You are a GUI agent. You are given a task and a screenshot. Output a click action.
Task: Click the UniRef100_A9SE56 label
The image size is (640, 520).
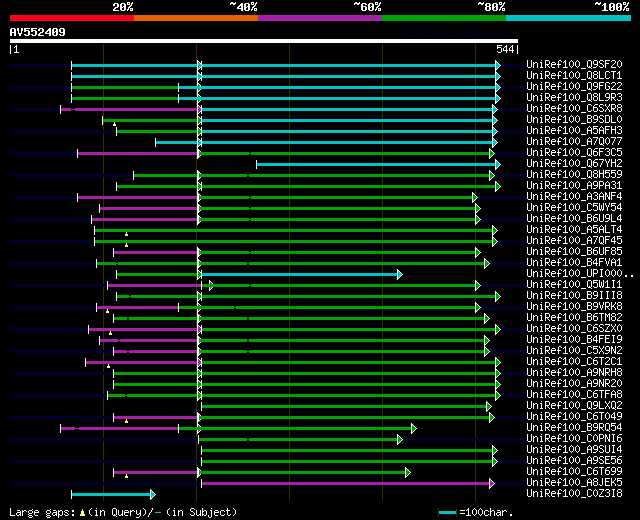tap(574, 461)
